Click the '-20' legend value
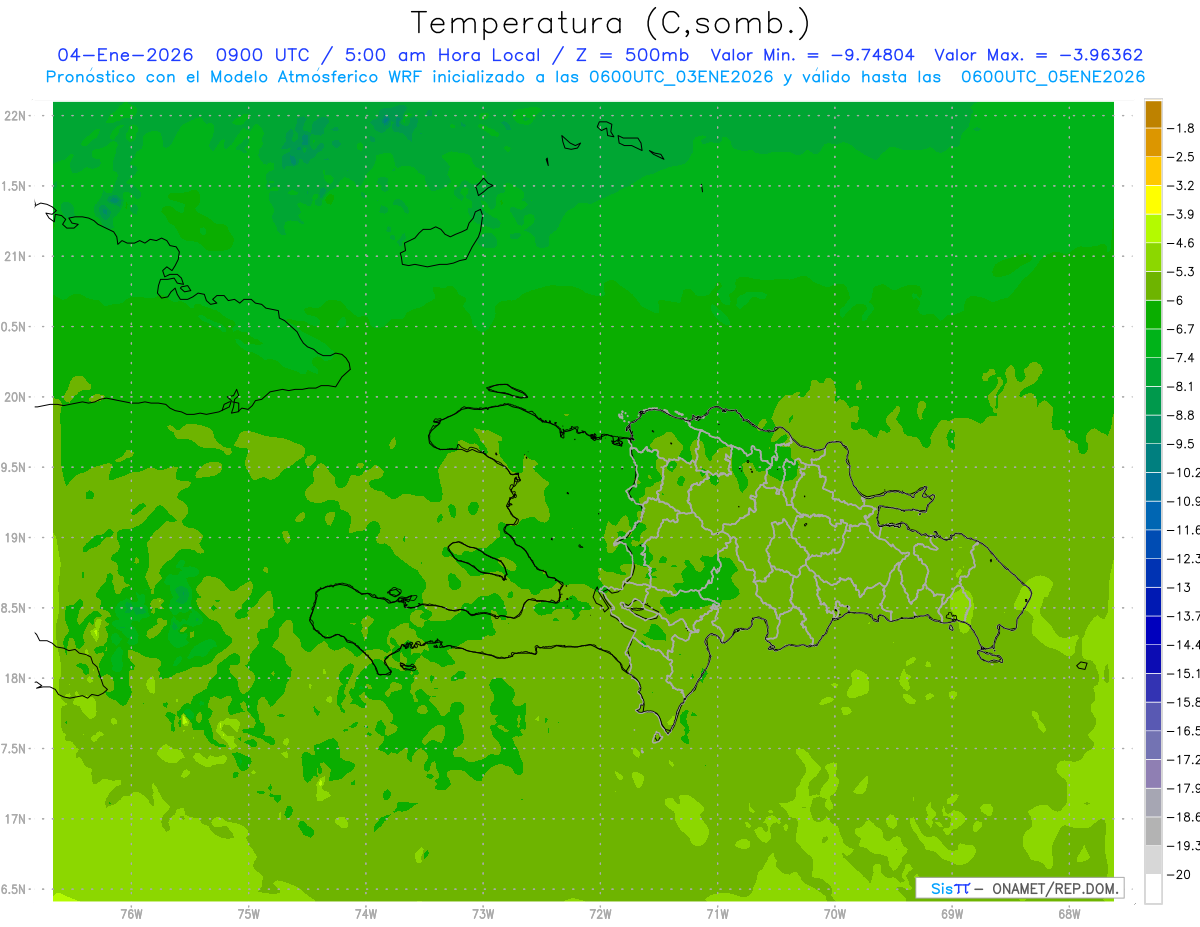The width and height of the screenshot is (1200, 927). (x=1178, y=874)
